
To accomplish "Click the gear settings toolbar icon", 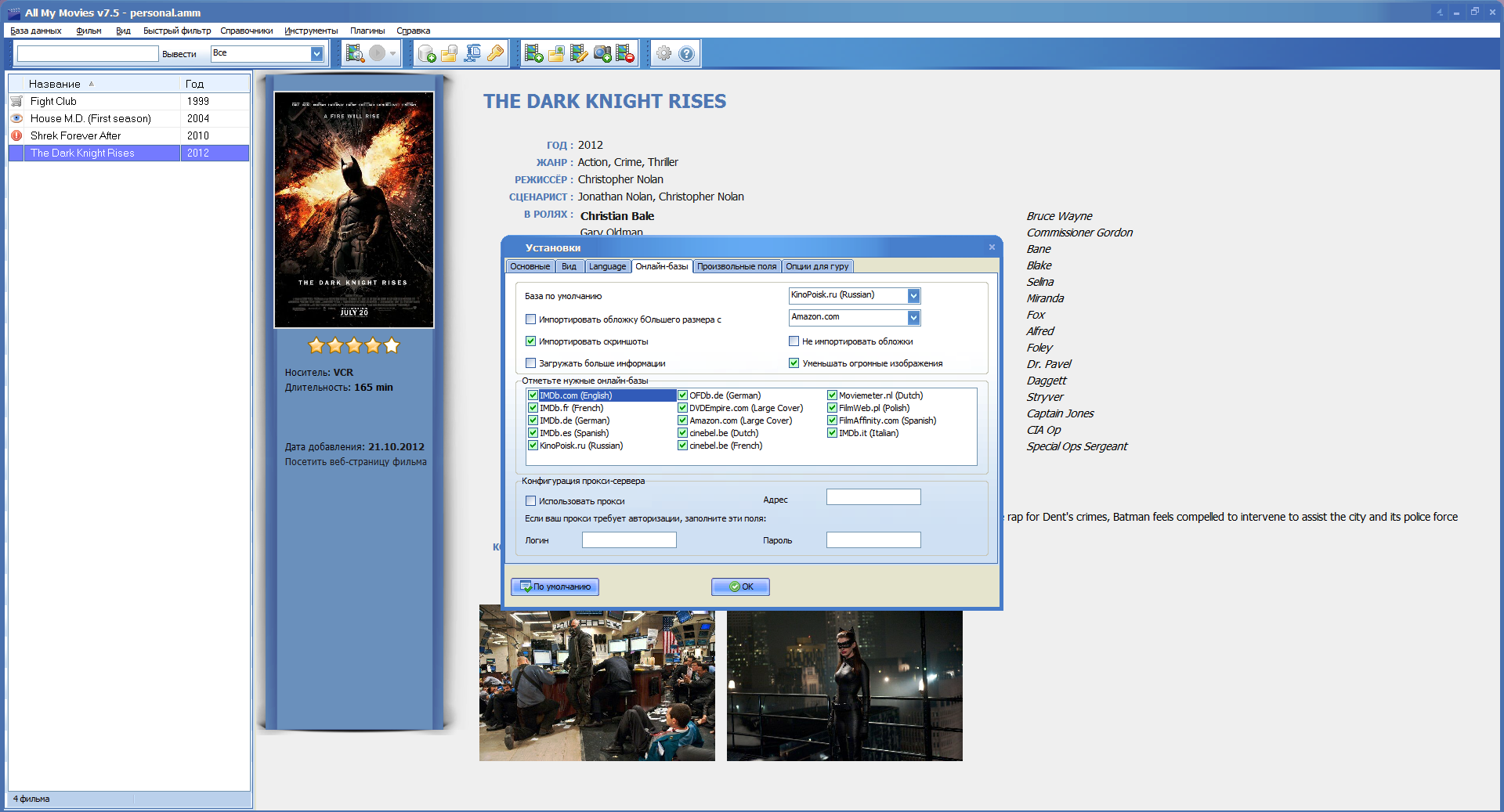I will [x=664, y=53].
